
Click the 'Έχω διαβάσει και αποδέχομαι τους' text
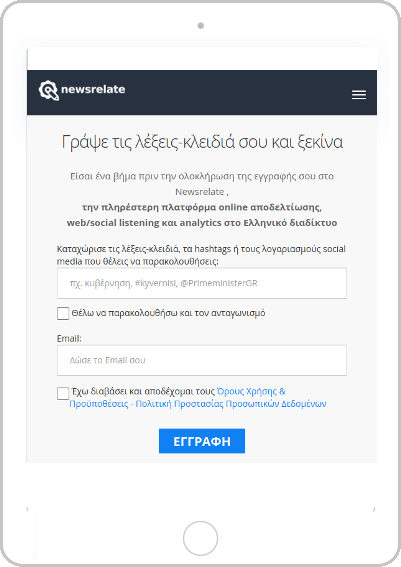point(143,391)
